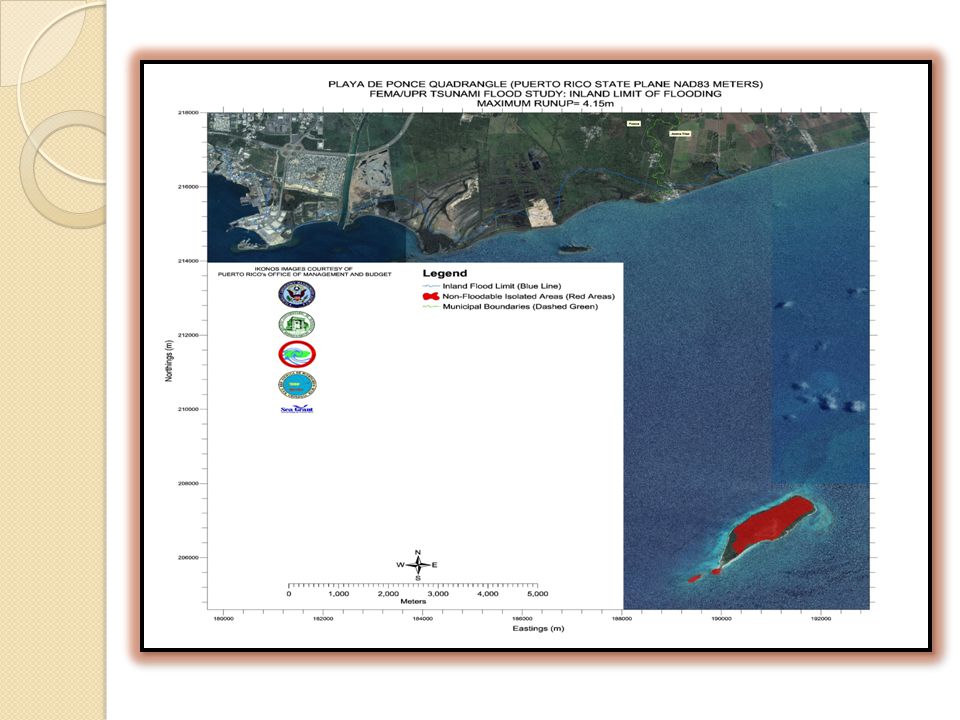Click the '2,000' scale bar label
Image resolution: width=960 pixels, height=720 pixels.
[x=388, y=594]
